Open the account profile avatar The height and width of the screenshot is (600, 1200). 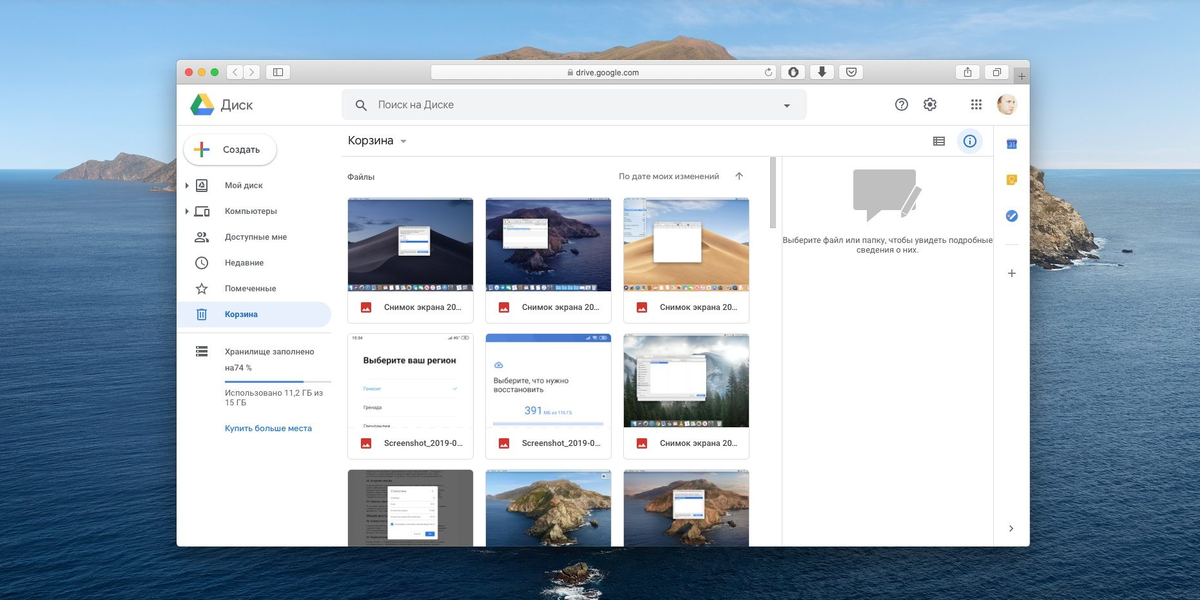tap(1007, 105)
